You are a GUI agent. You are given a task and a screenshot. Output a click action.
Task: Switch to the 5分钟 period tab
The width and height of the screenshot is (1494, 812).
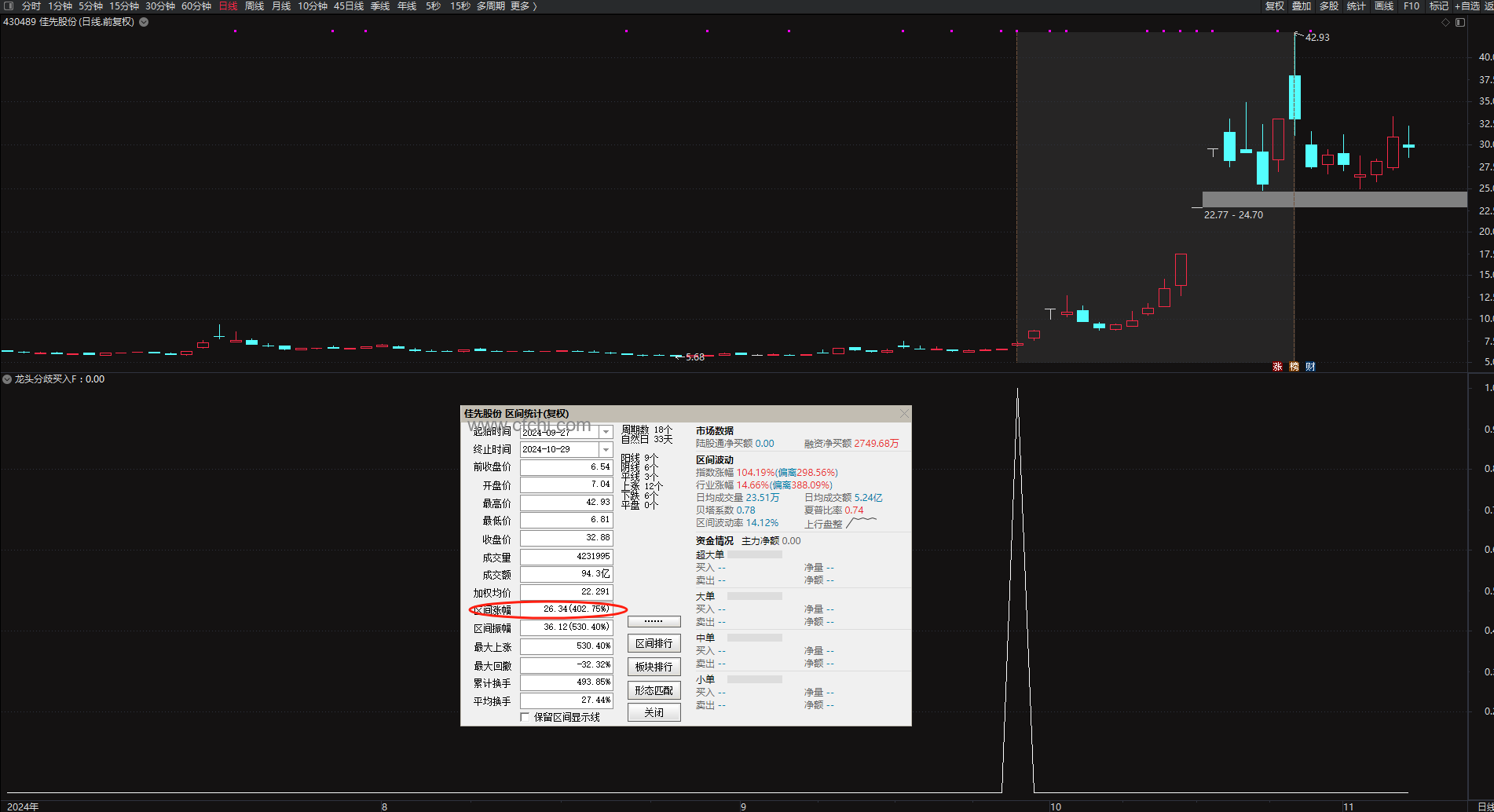[x=90, y=5]
